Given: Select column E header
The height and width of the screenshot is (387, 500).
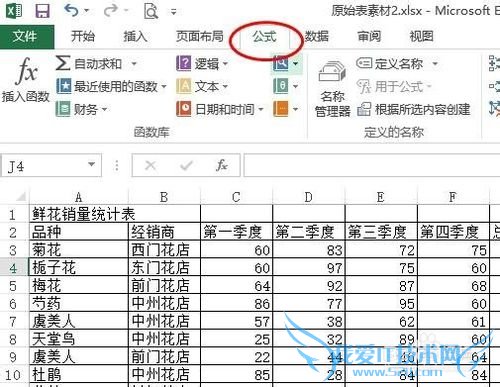Looking at the screenshot, I should pos(381,197).
